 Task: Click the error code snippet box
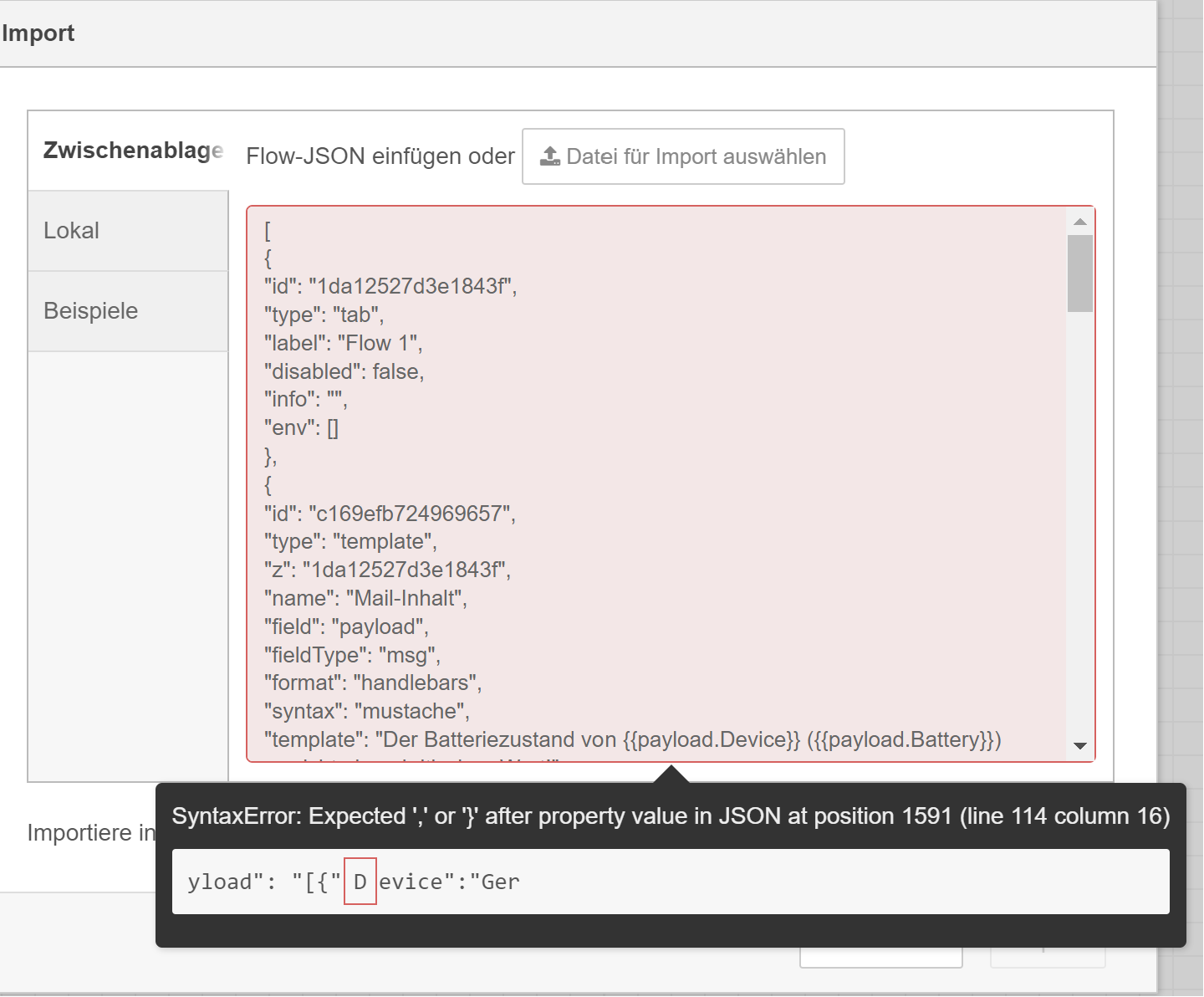click(x=671, y=882)
